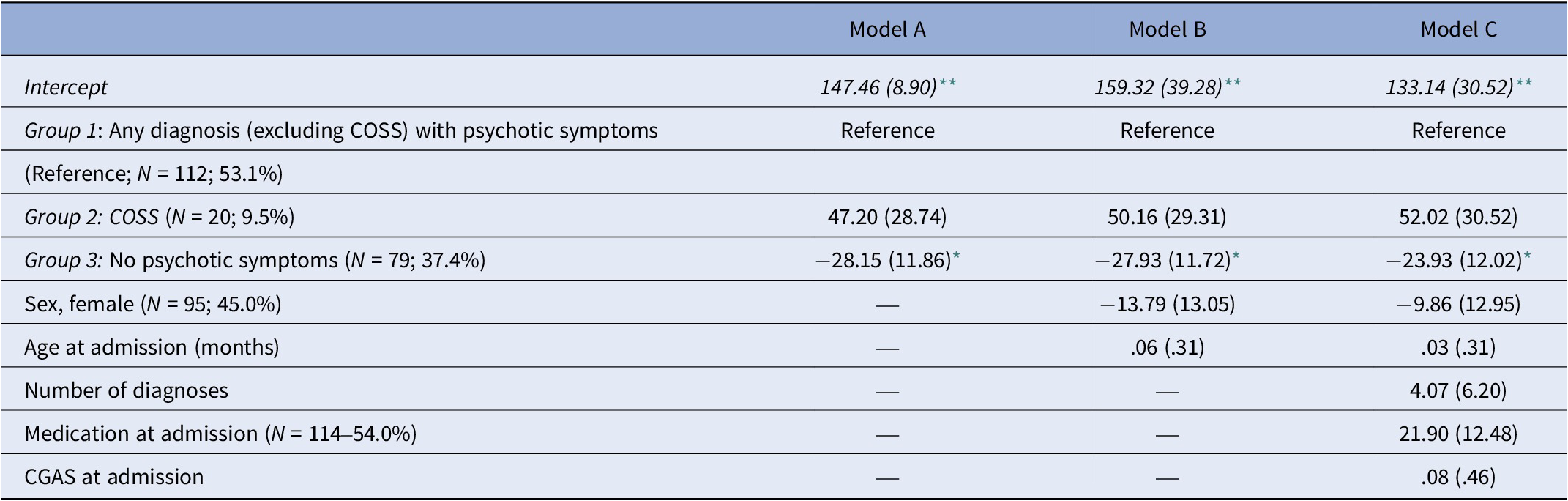Click the Medication at admission row label
This screenshot has height=501, width=1568.
[220, 433]
